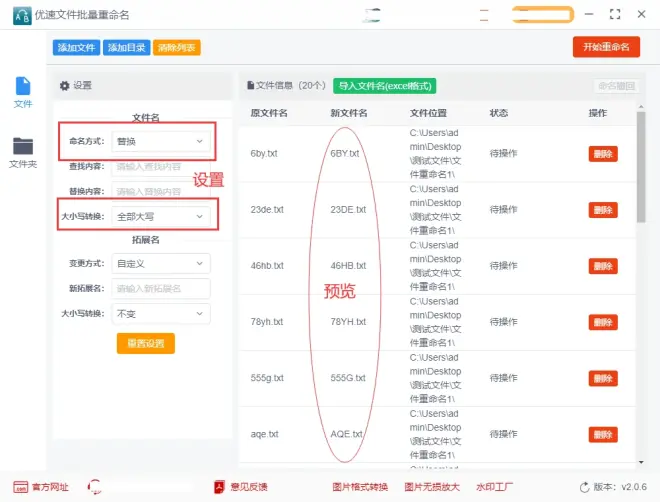Click 导入文件名(excel格式) button
The width and height of the screenshot is (660, 502).
coord(385,86)
